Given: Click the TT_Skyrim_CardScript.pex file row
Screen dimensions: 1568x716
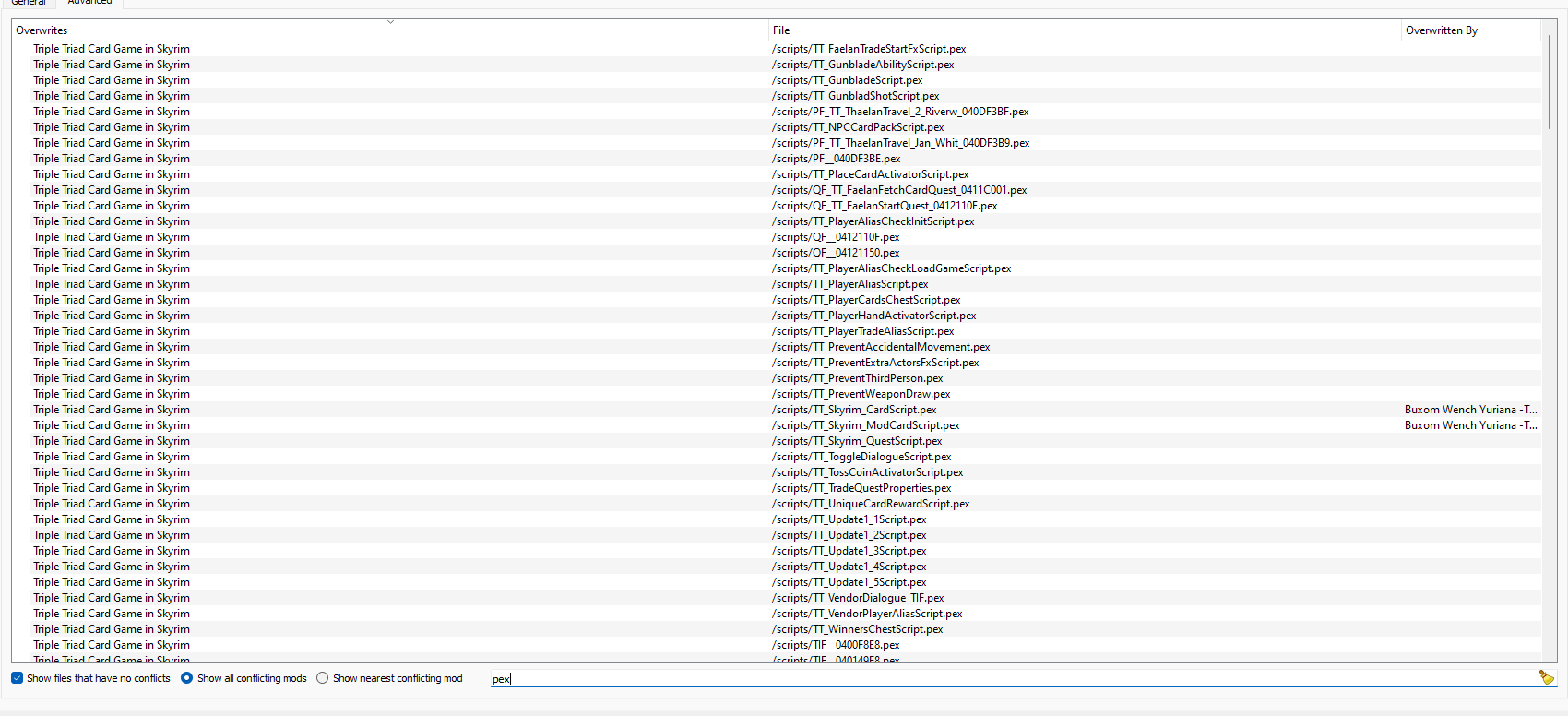Looking at the screenshot, I should pyautogui.click(x=854, y=410).
